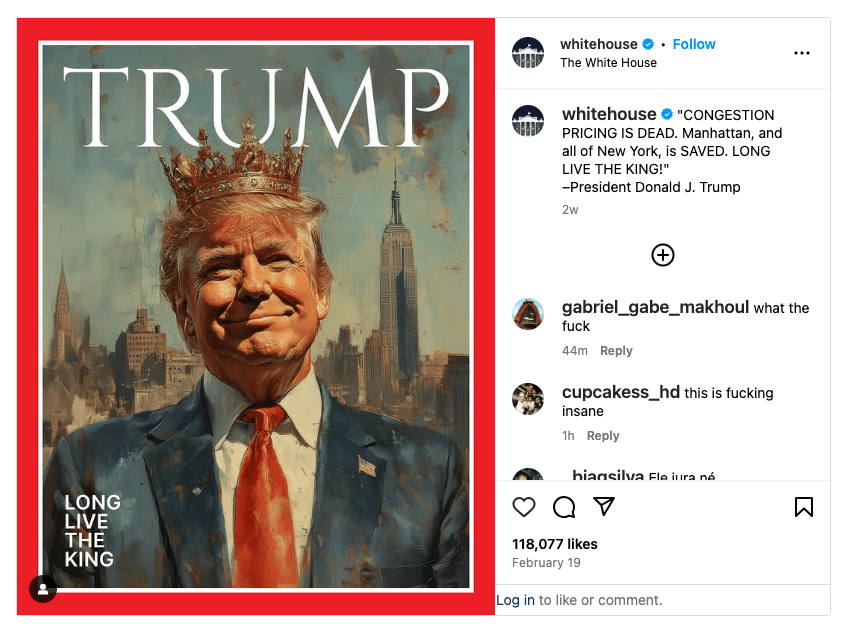Open whitehouse avatar beside the caption
This screenshot has height=630, width=843.
pyautogui.click(x=528, y=121)
